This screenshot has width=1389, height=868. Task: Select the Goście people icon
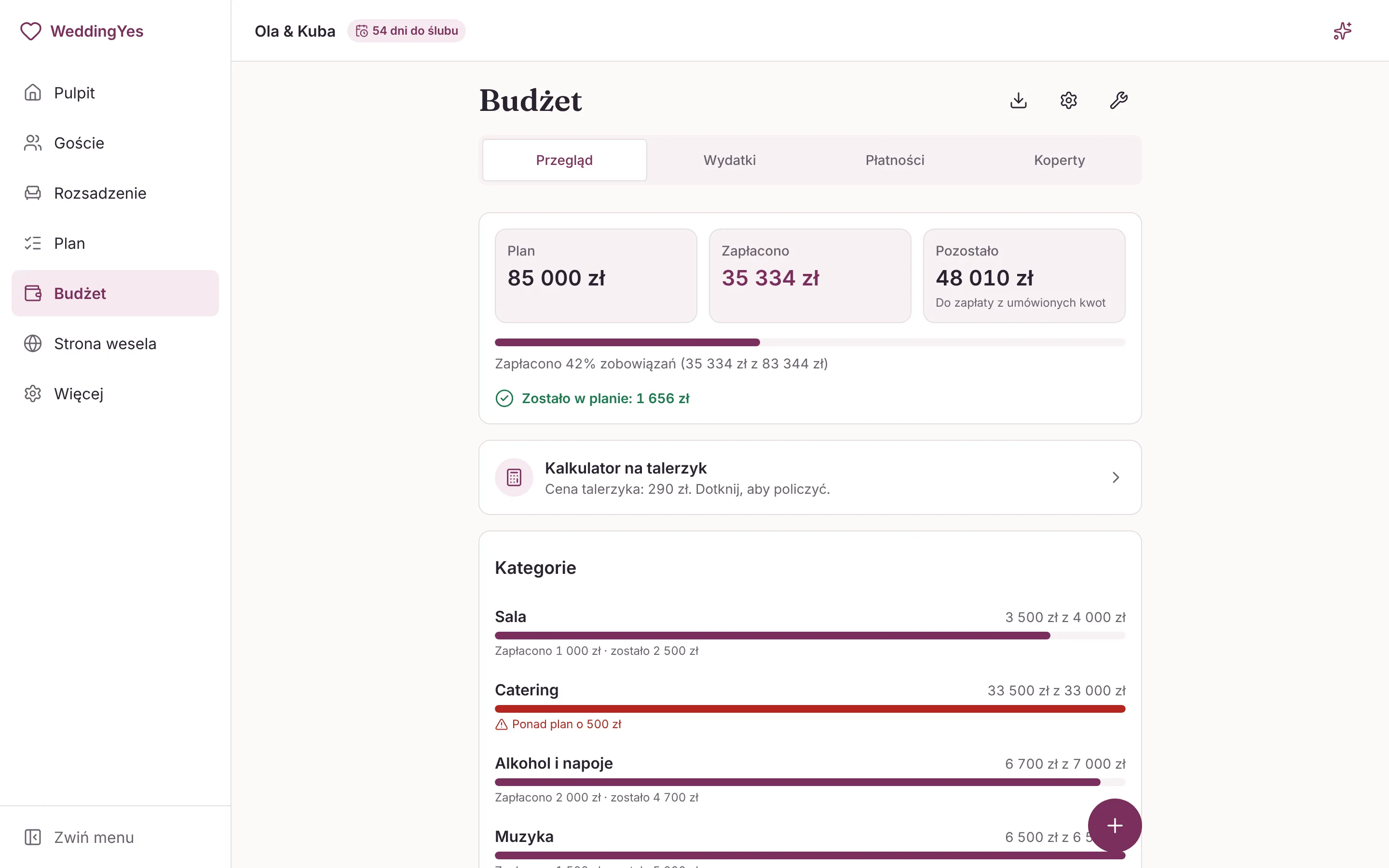(x=33, y=143)
